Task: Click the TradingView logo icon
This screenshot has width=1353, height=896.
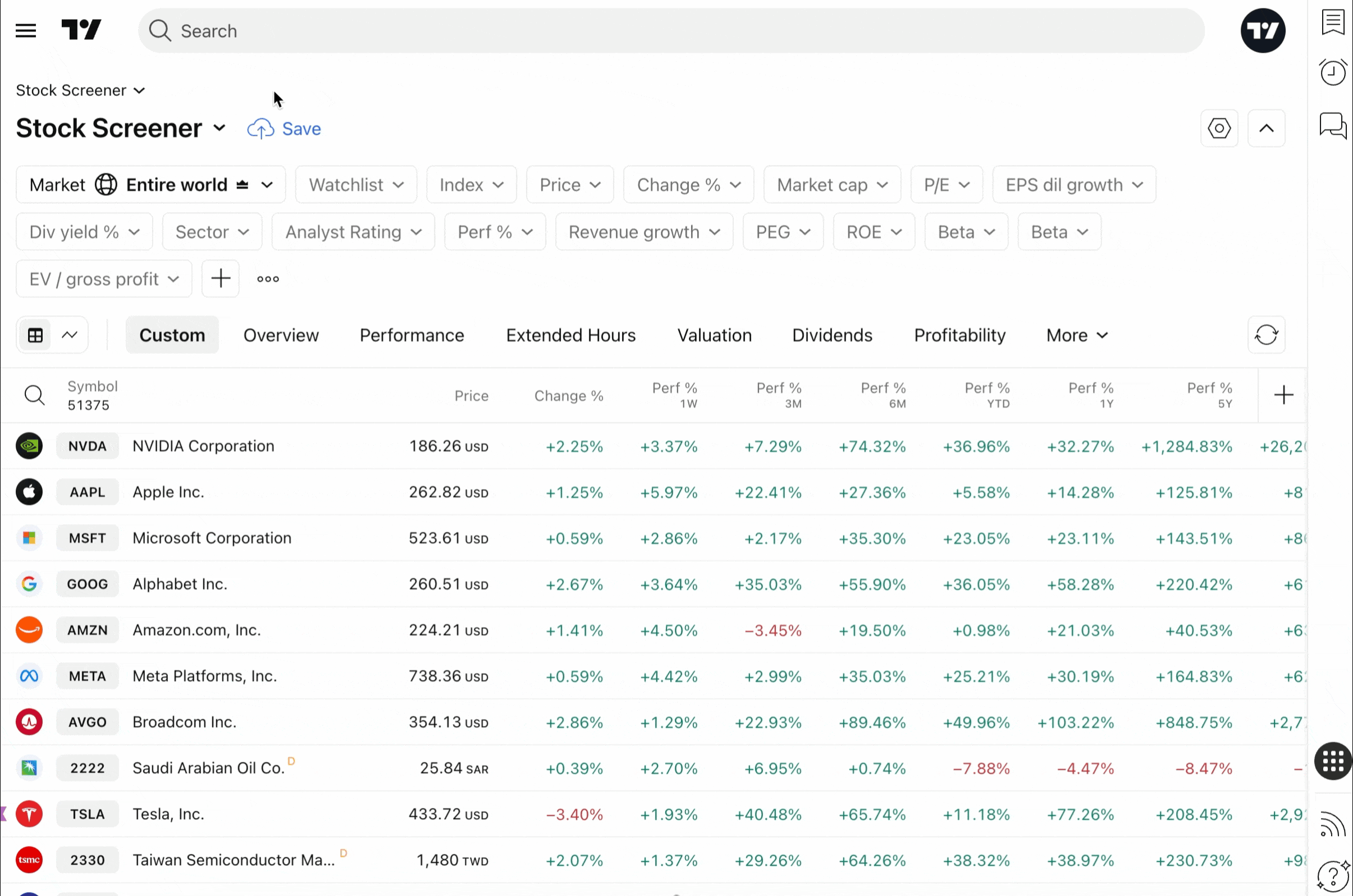Action: [81, 30]
